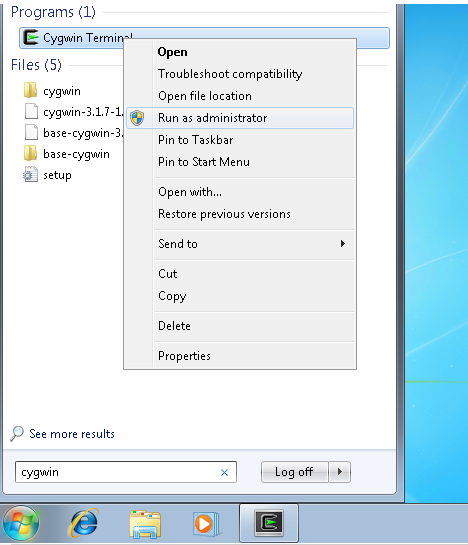
Task: Select the cygwin folder result
Action: coord(62,91)
